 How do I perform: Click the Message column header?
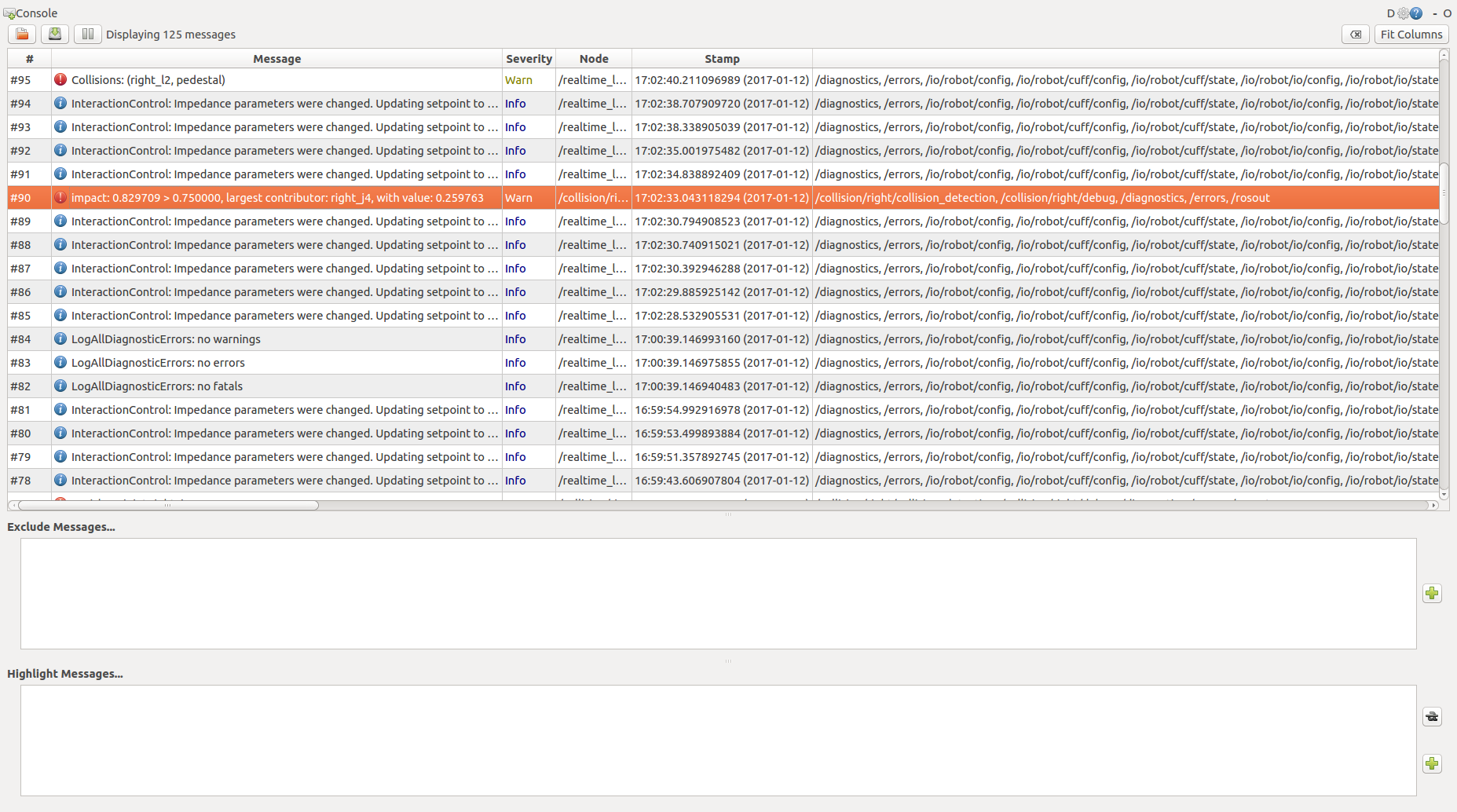276,59
